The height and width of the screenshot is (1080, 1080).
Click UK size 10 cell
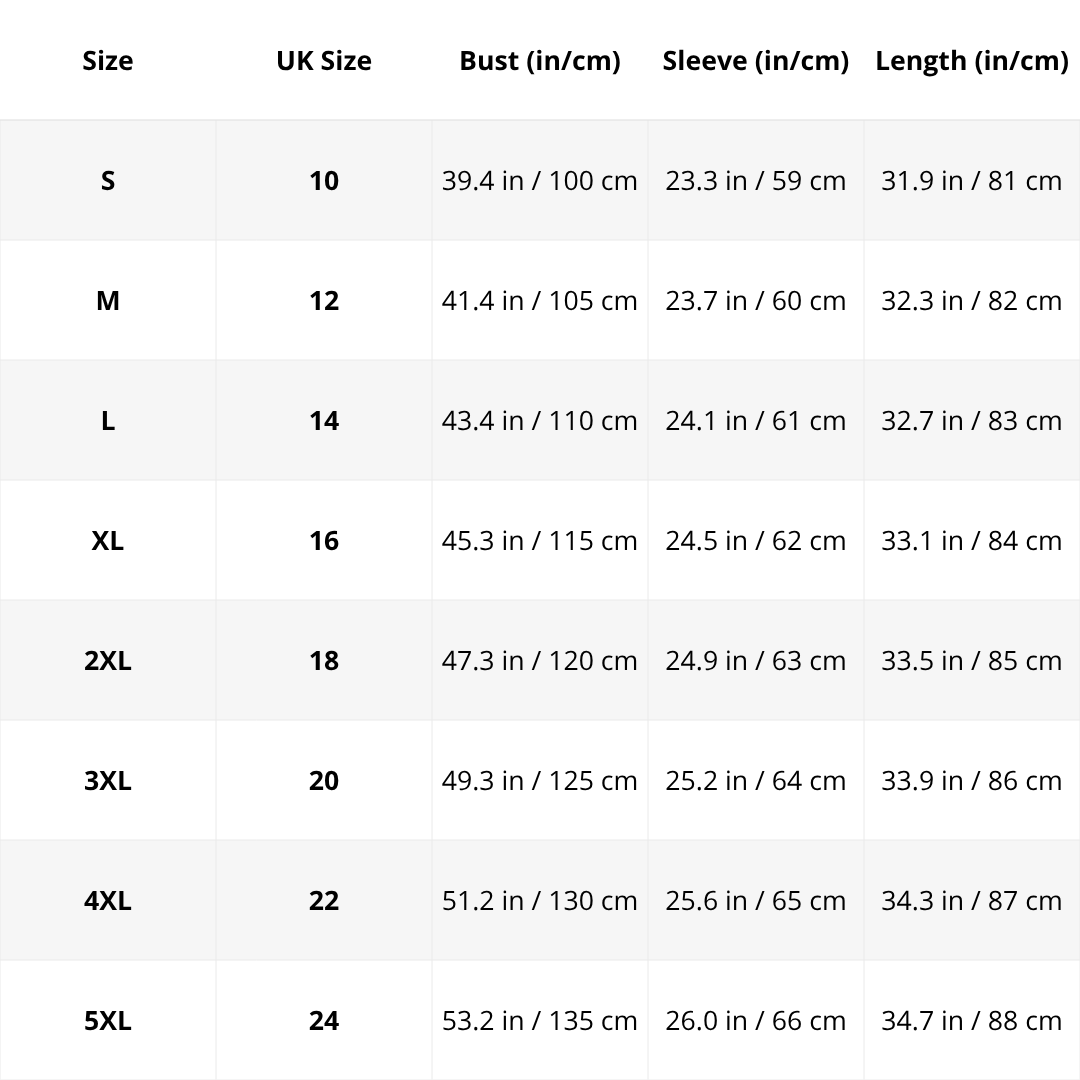(x=324, y=181)
